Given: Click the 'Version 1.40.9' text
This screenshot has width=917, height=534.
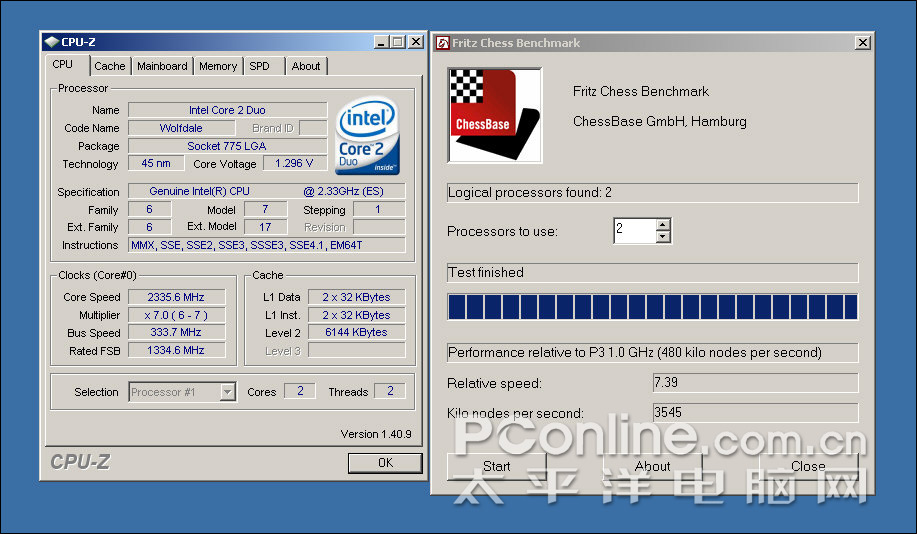Looking at the screenshot, I should (376, 434).
